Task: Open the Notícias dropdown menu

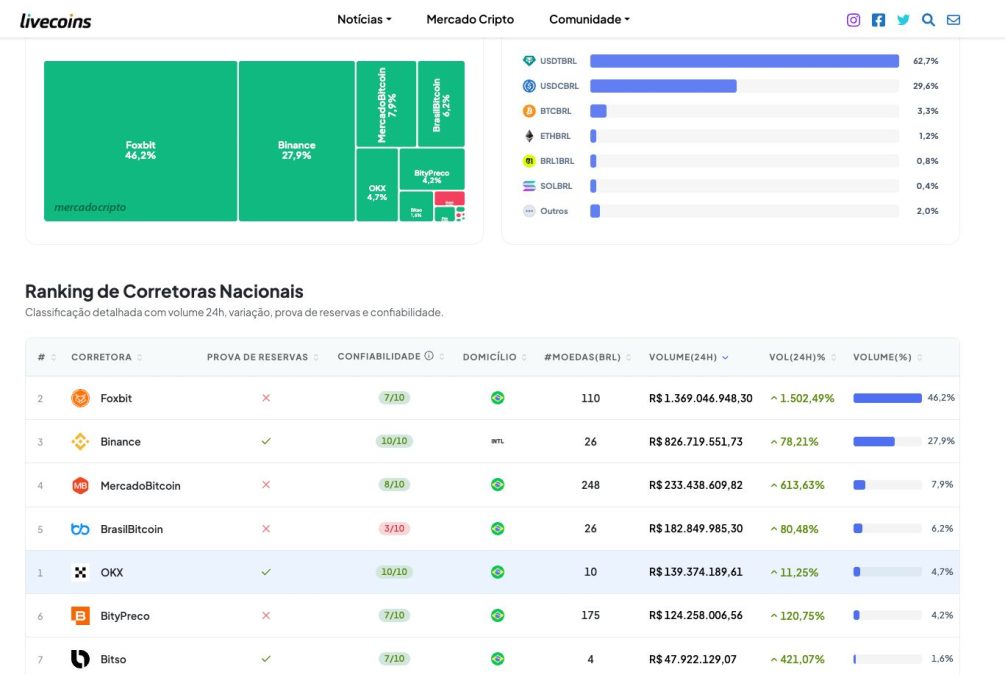Action: 364,19
